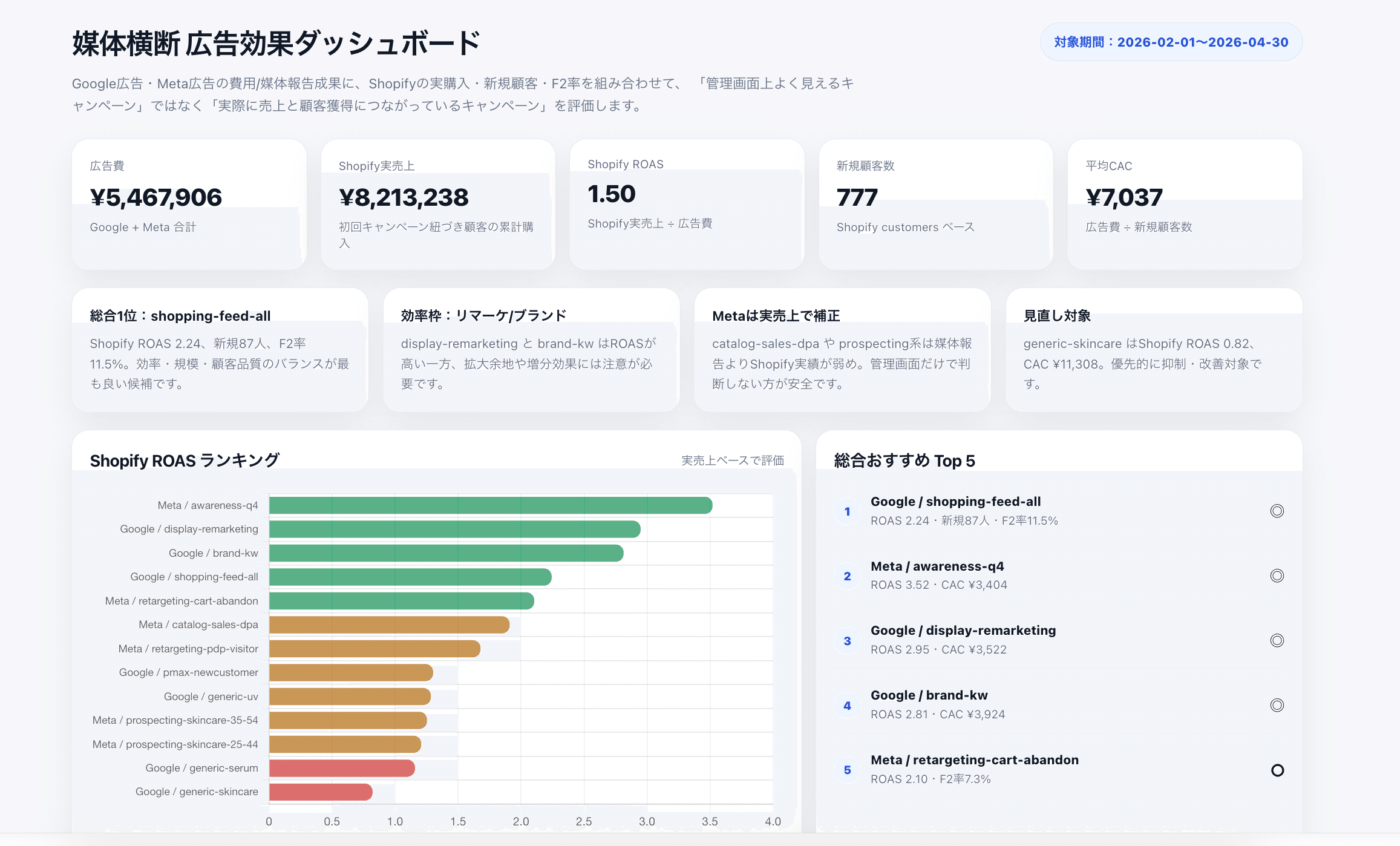Click the double-circle rating icon for Google / brand-kw

(1277, 705)
